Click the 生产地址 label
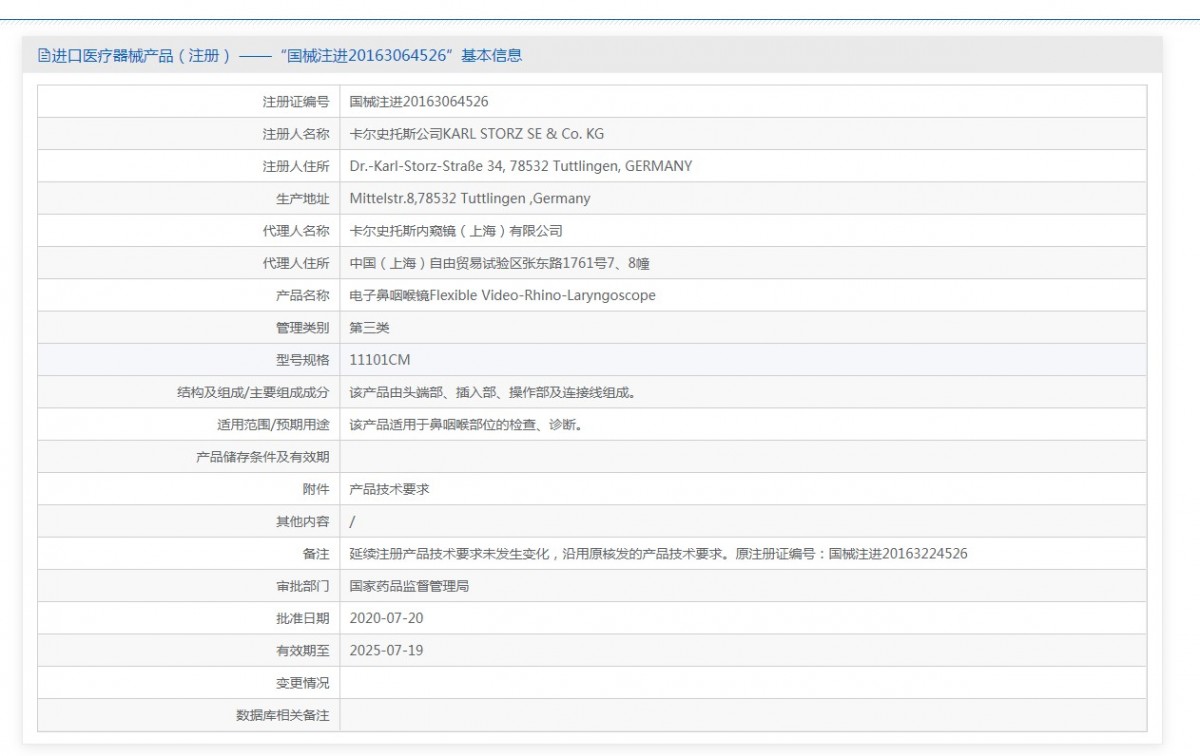This screenshot has height=756, width=1200. coord(302,198)
